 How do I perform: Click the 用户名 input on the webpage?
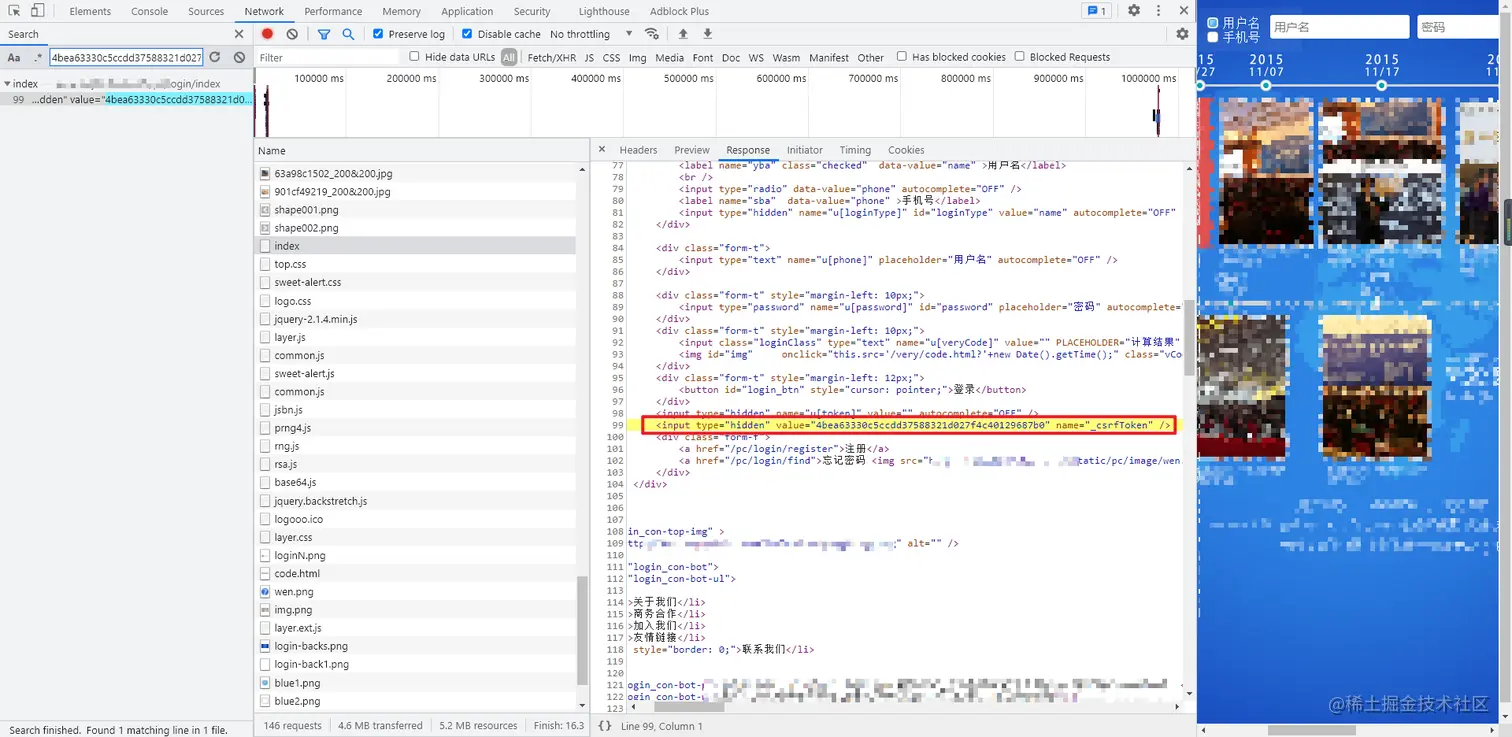(1339, 27)
